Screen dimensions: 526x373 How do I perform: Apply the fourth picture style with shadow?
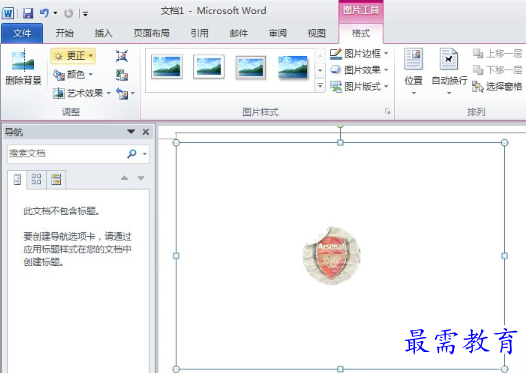293,67
